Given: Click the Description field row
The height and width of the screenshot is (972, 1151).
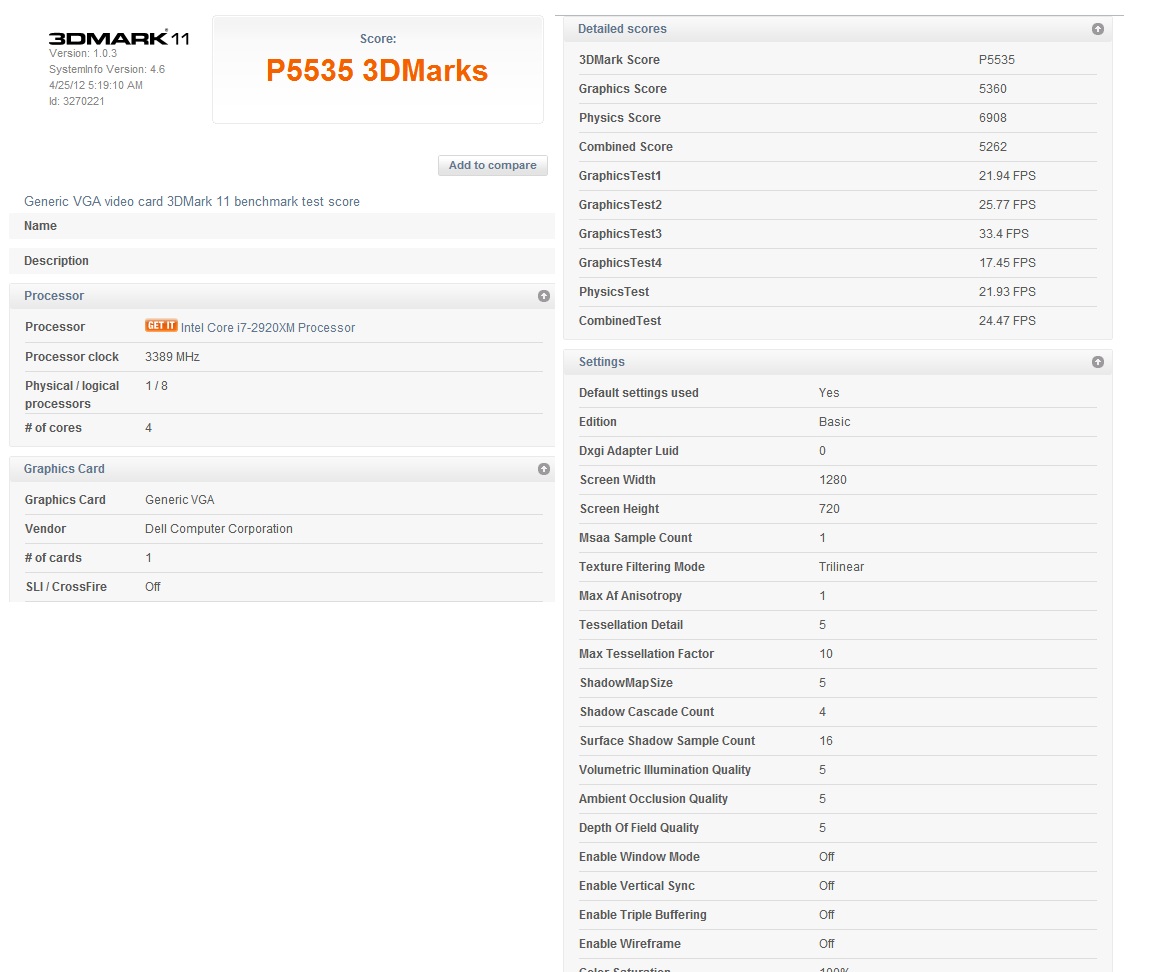Looking at the screenshot, I should point(282,261).
